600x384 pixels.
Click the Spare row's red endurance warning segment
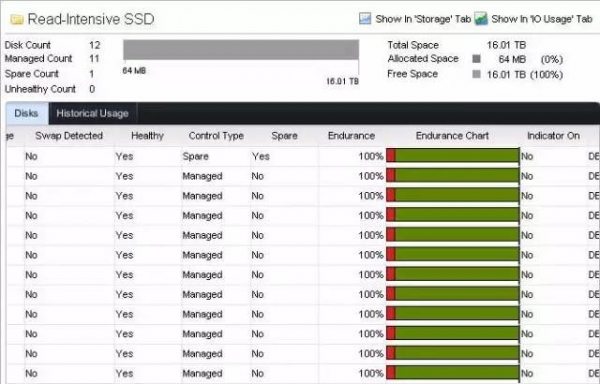tap(391, 156)
